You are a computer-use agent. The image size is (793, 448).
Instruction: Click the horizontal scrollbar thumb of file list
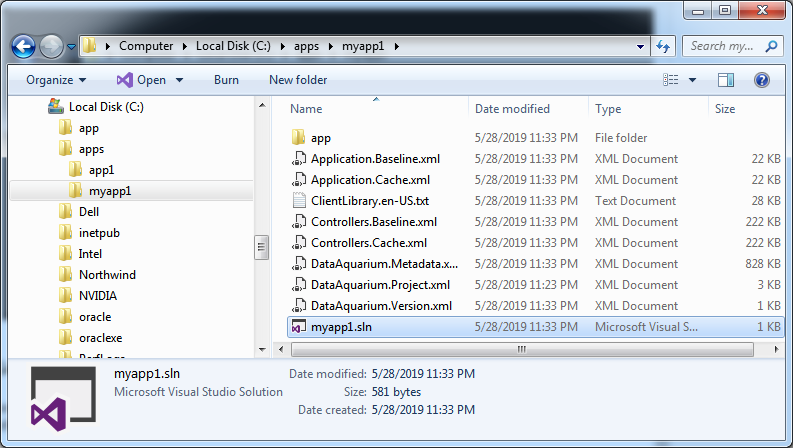(x=522, y=349)
